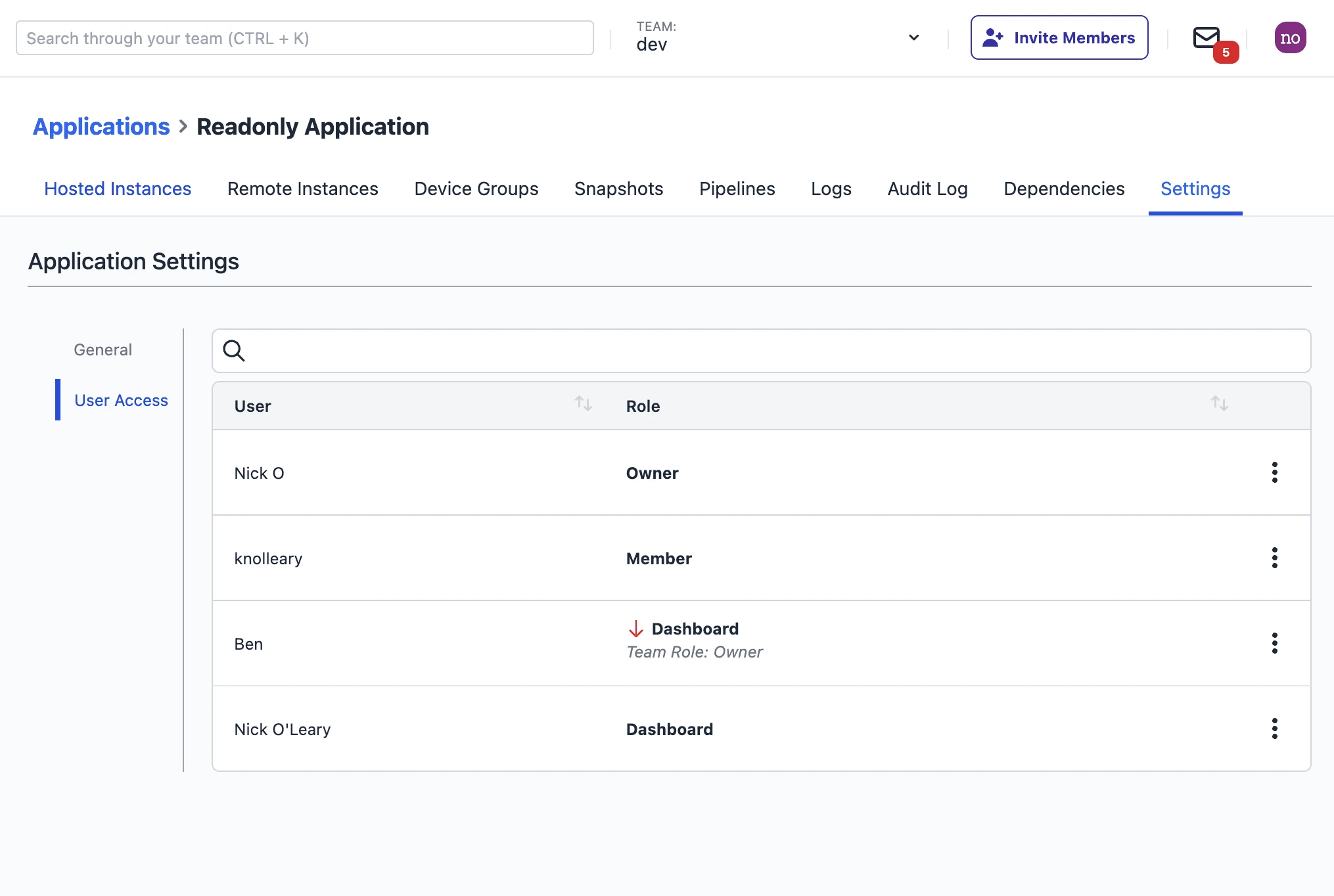The height and width of the screenshot is (896, 1334).
Task: Open kebab menu for Nick O
Action: (1274, 472)
